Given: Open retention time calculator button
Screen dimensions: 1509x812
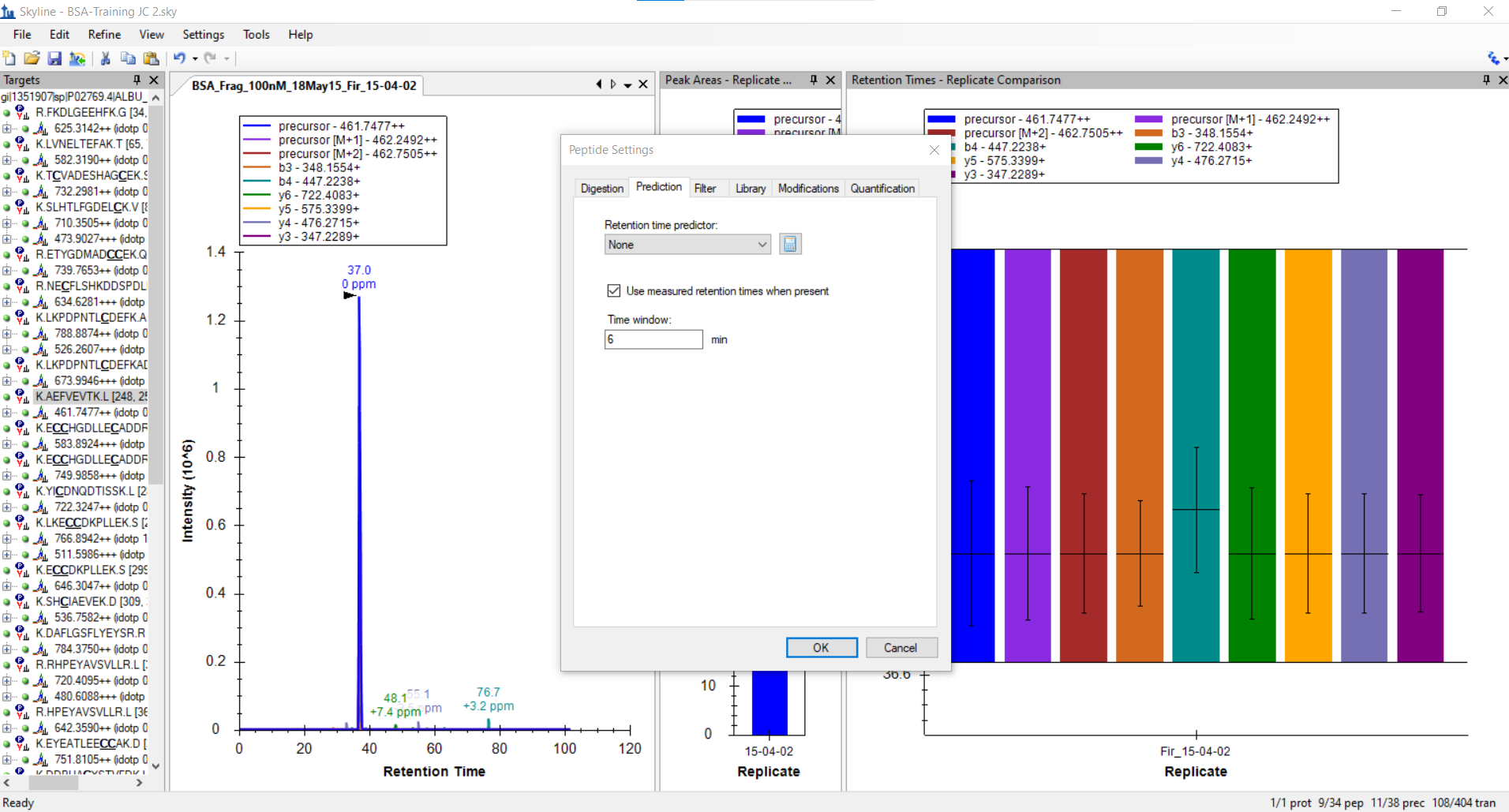Looking at the screenshot, I should 790,245.
